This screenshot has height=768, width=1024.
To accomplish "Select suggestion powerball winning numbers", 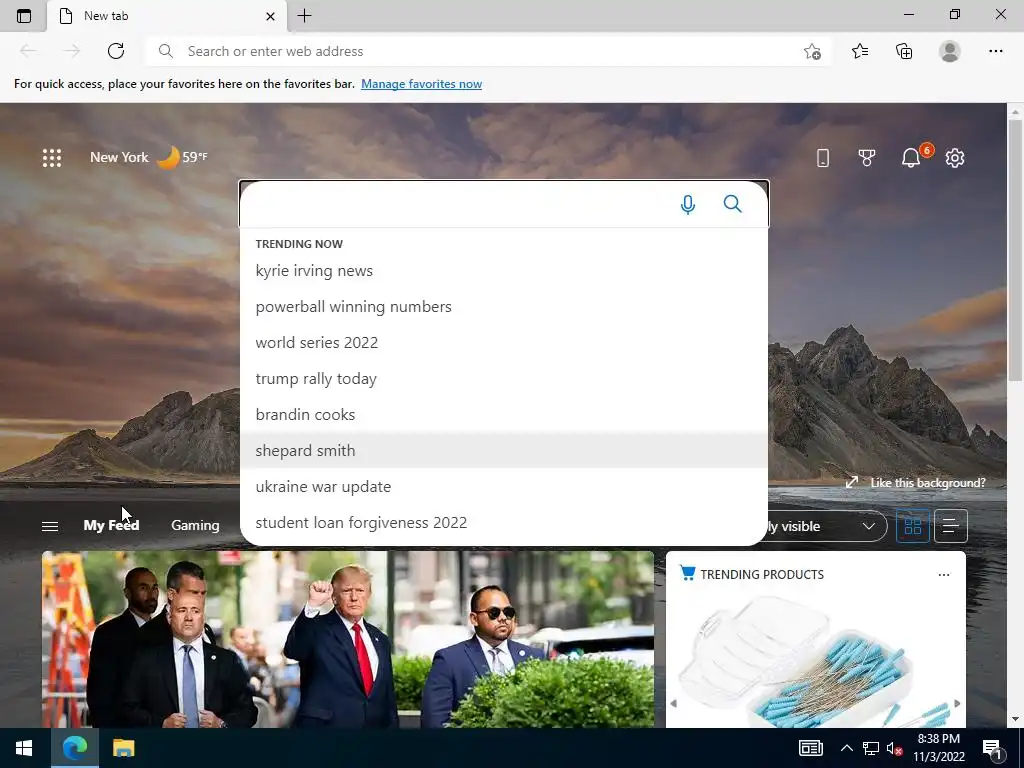I will (x=504, y=306).
